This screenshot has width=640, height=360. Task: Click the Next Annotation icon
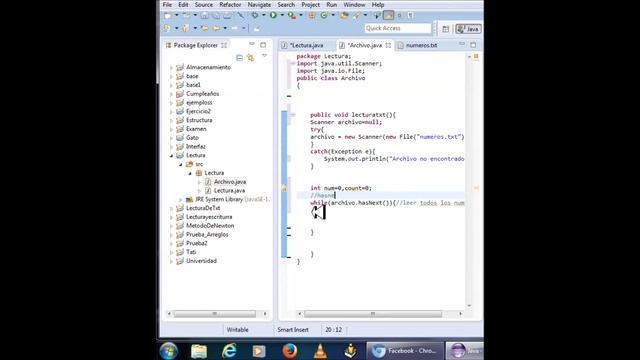(x=167, y=28)
